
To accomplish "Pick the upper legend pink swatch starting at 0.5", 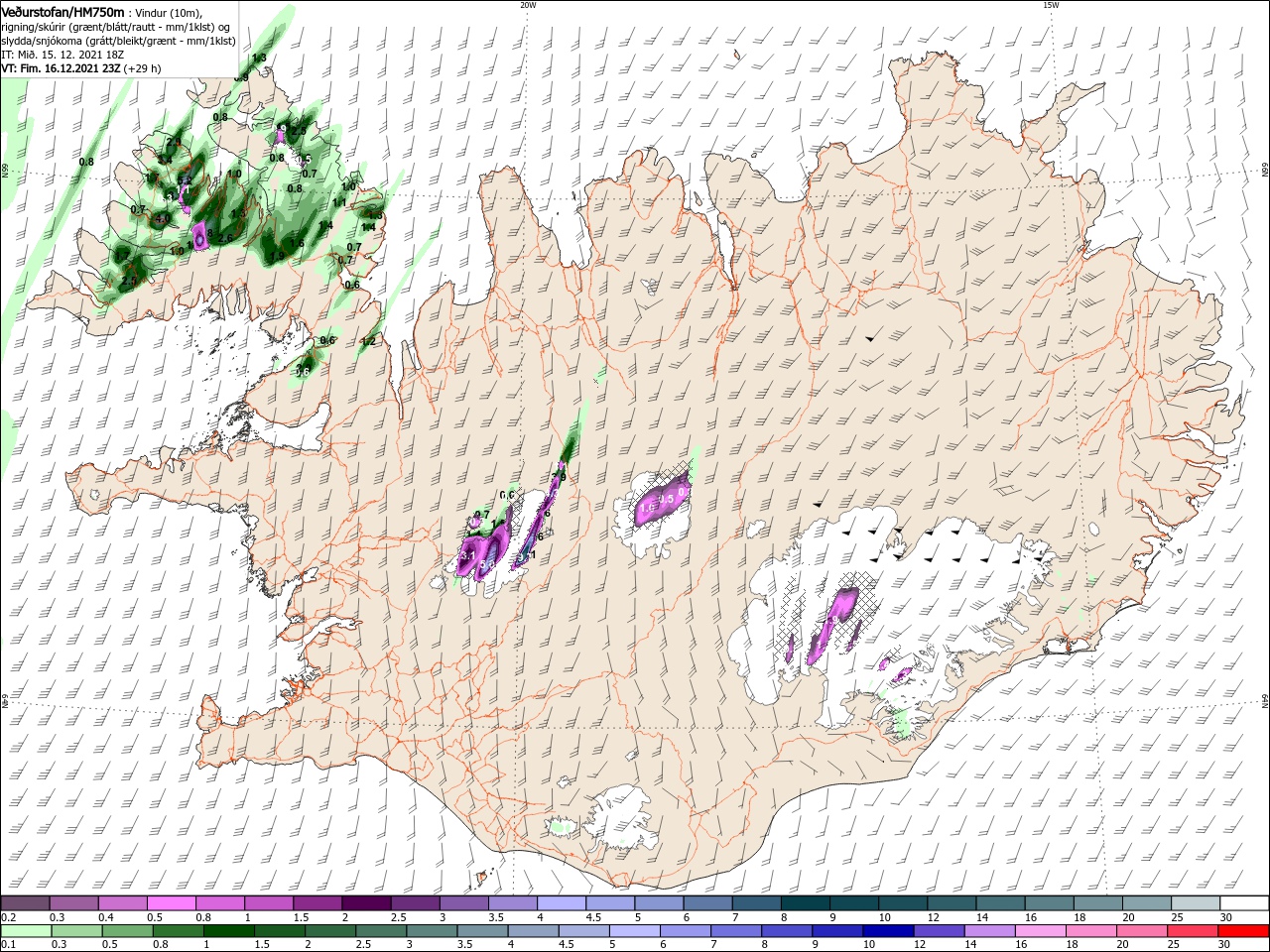I will [172, 903].
